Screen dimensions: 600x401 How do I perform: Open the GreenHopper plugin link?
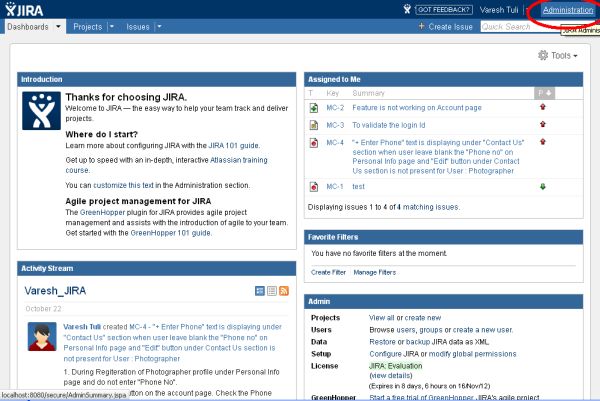(102, 212)
